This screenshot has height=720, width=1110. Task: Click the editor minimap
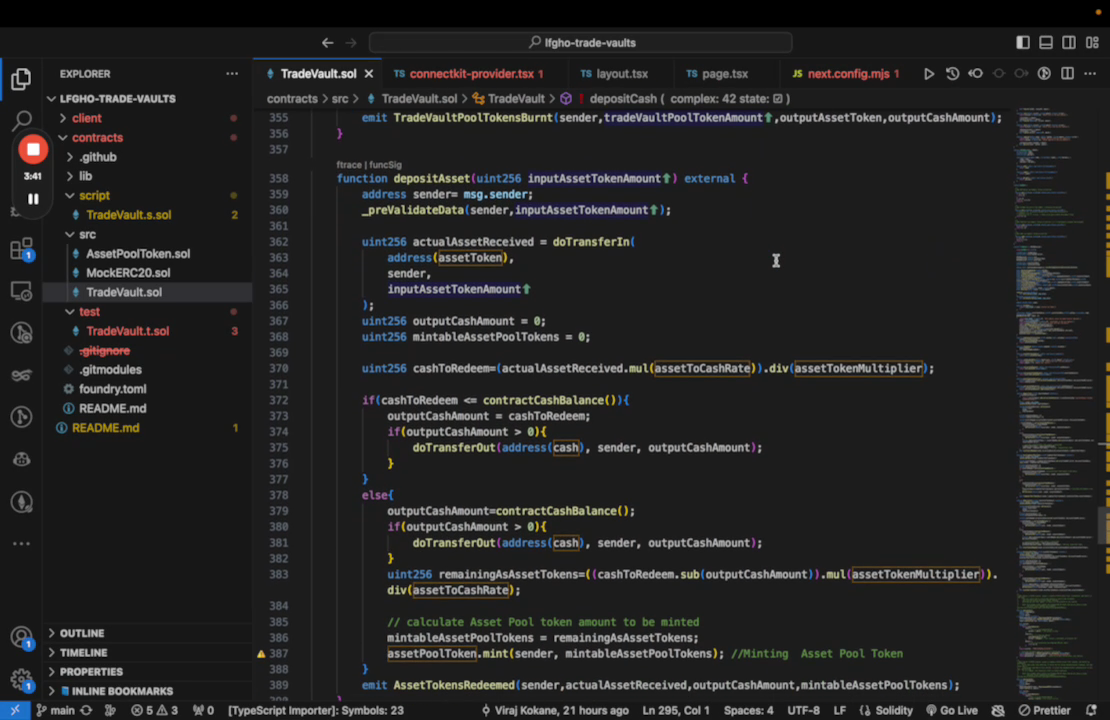(x=1056, y=404)
